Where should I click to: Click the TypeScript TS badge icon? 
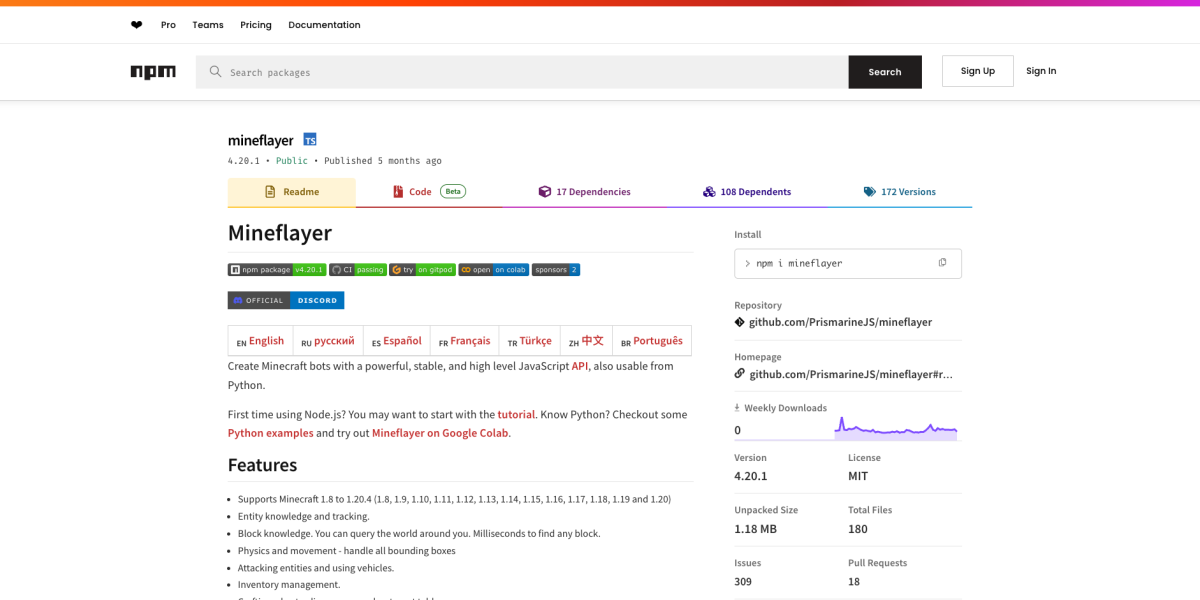coord(310,140)
